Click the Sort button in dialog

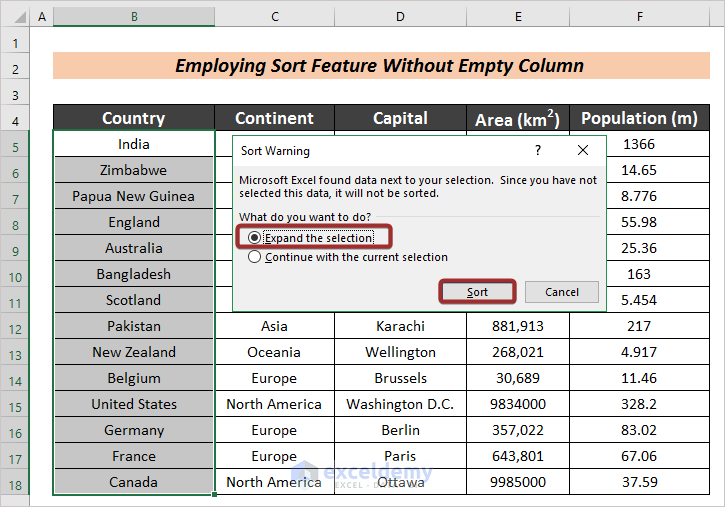pyautogui.click(x=478, y=292)
